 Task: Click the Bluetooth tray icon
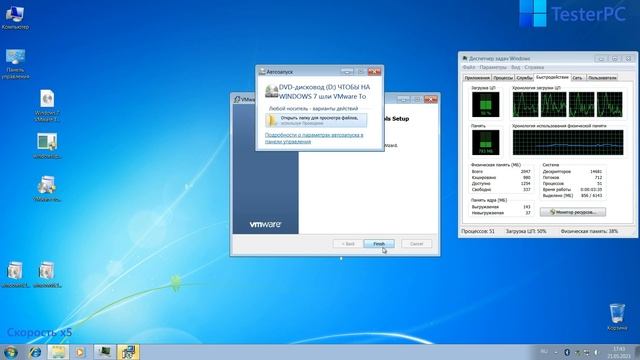coord(567,352)
